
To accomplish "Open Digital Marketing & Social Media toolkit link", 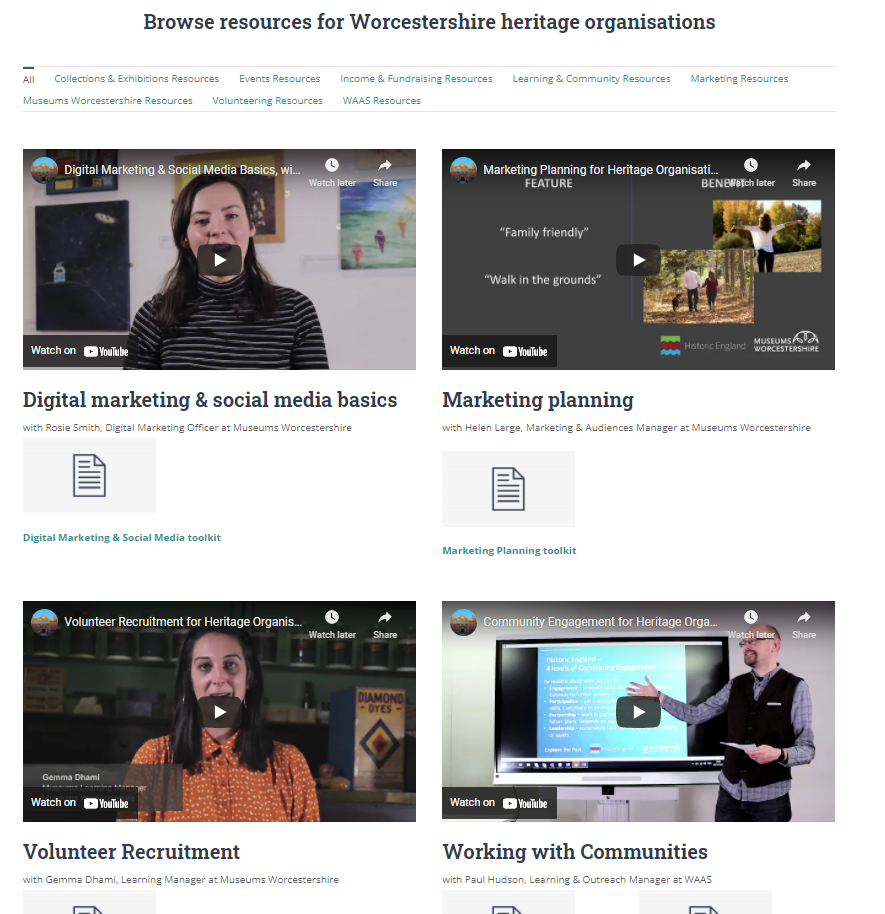I will point(122,537).
